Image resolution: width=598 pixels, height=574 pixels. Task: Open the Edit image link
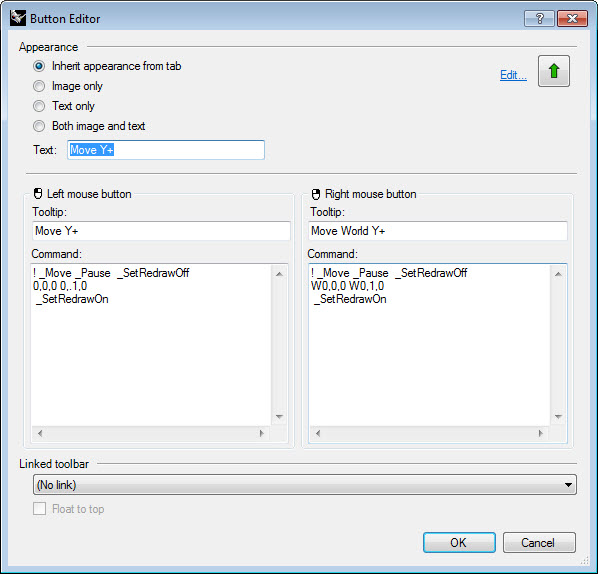tap(513, 75)
